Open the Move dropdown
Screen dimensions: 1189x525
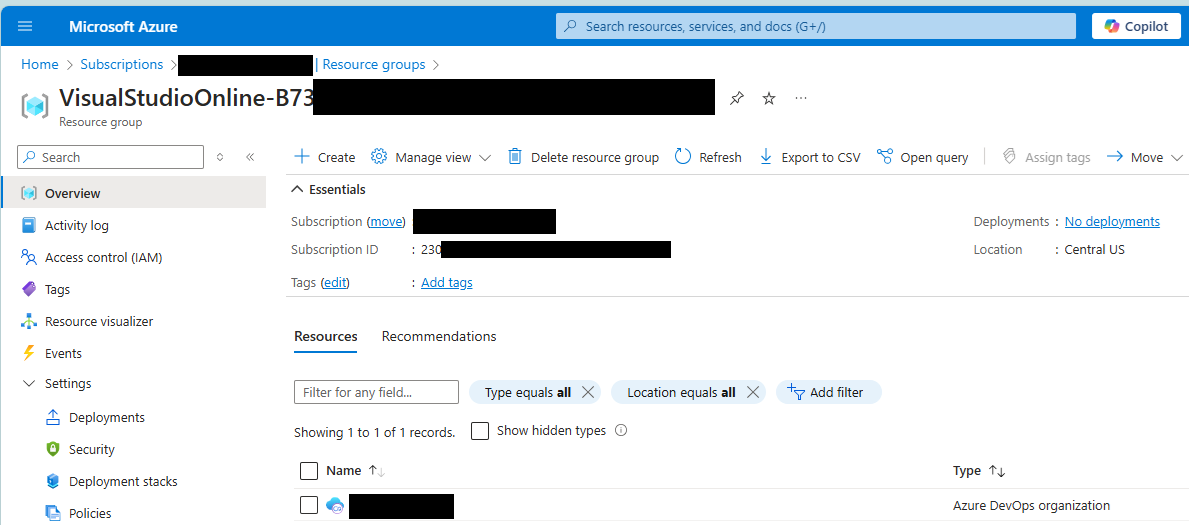pos(1145,157)
